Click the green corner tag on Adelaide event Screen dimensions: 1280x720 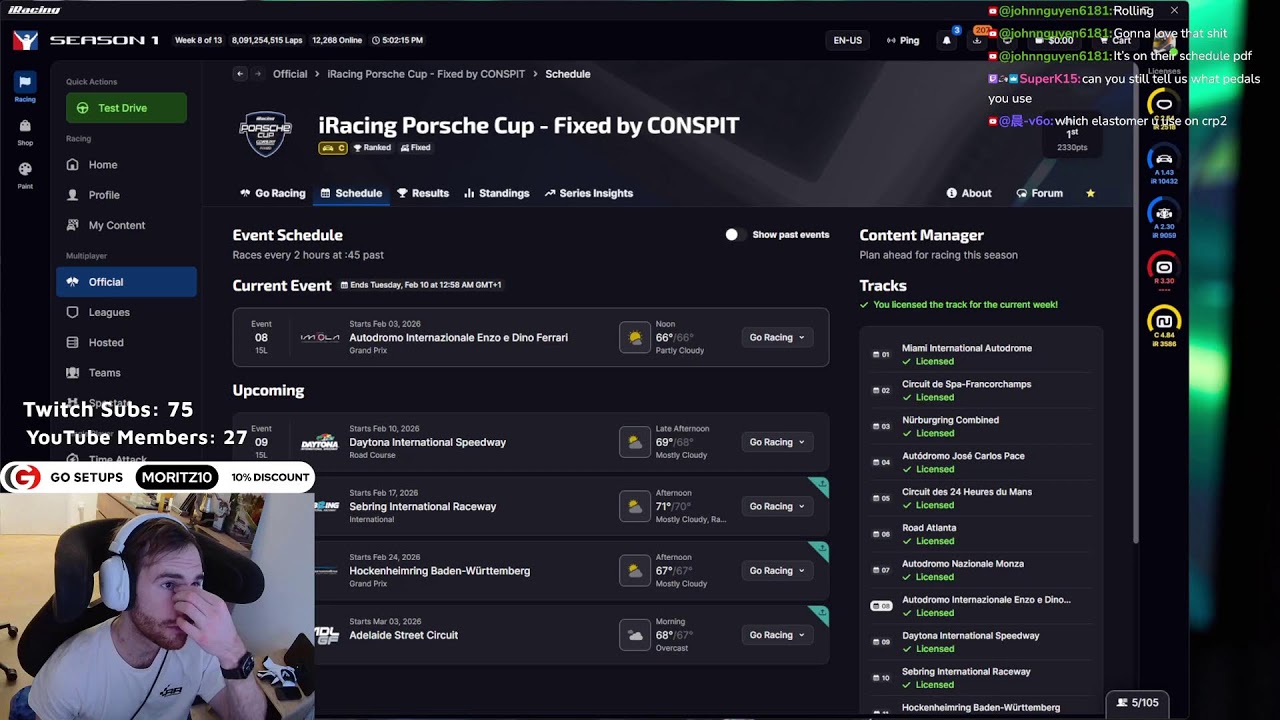coord(819,616)
